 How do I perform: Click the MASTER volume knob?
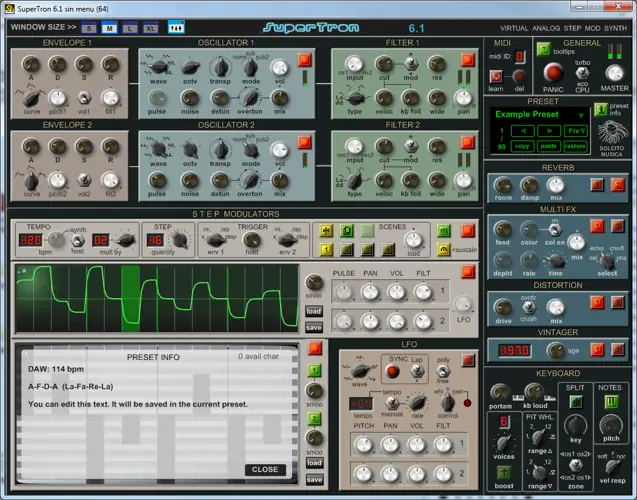tap(615, 72)
